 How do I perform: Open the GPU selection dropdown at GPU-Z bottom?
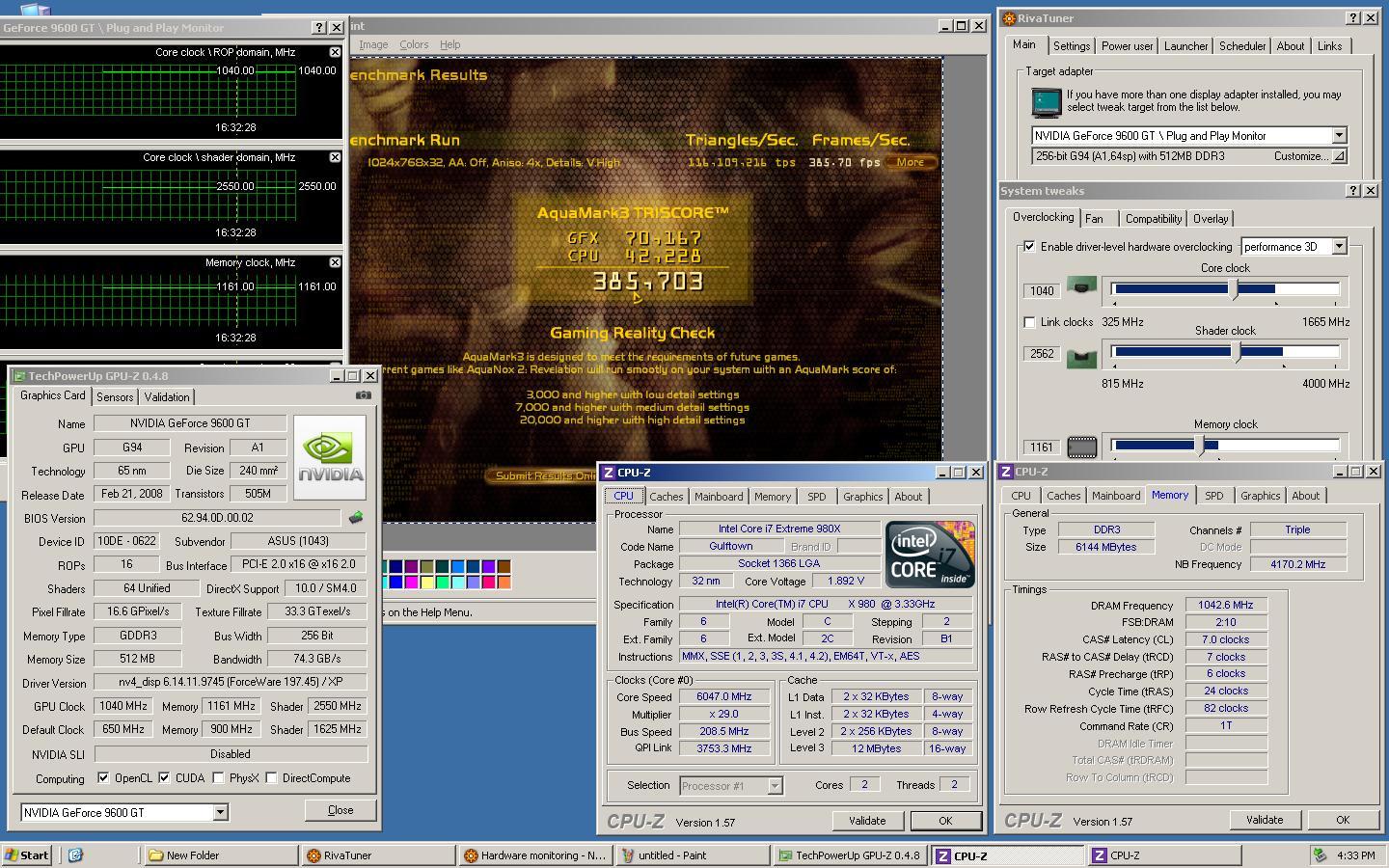(x=220, y=813)
